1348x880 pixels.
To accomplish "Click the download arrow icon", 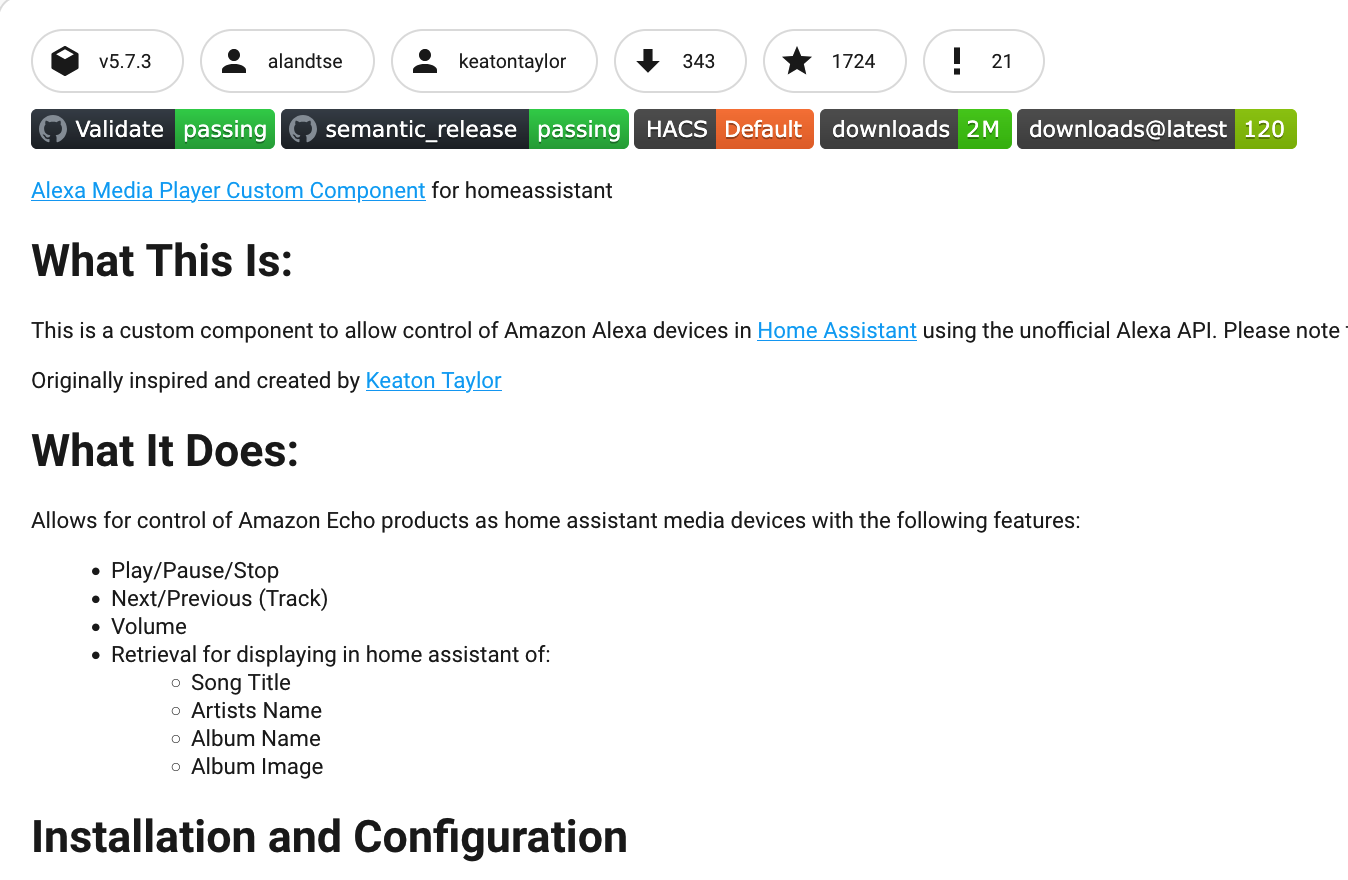I will [648, 62].
